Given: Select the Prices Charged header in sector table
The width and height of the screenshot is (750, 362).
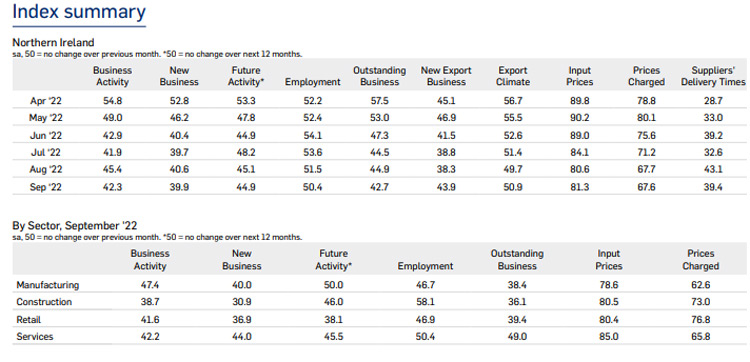Looking at the screenshot, I should (x=700, y=260).
